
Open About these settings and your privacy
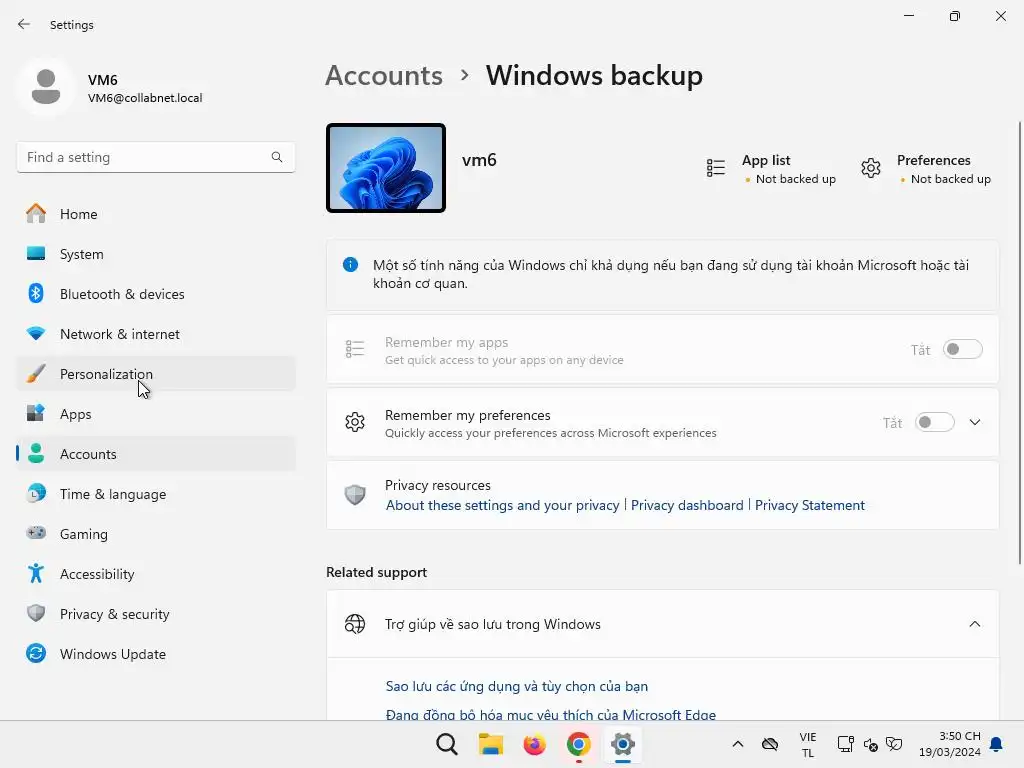click(502, 505)
